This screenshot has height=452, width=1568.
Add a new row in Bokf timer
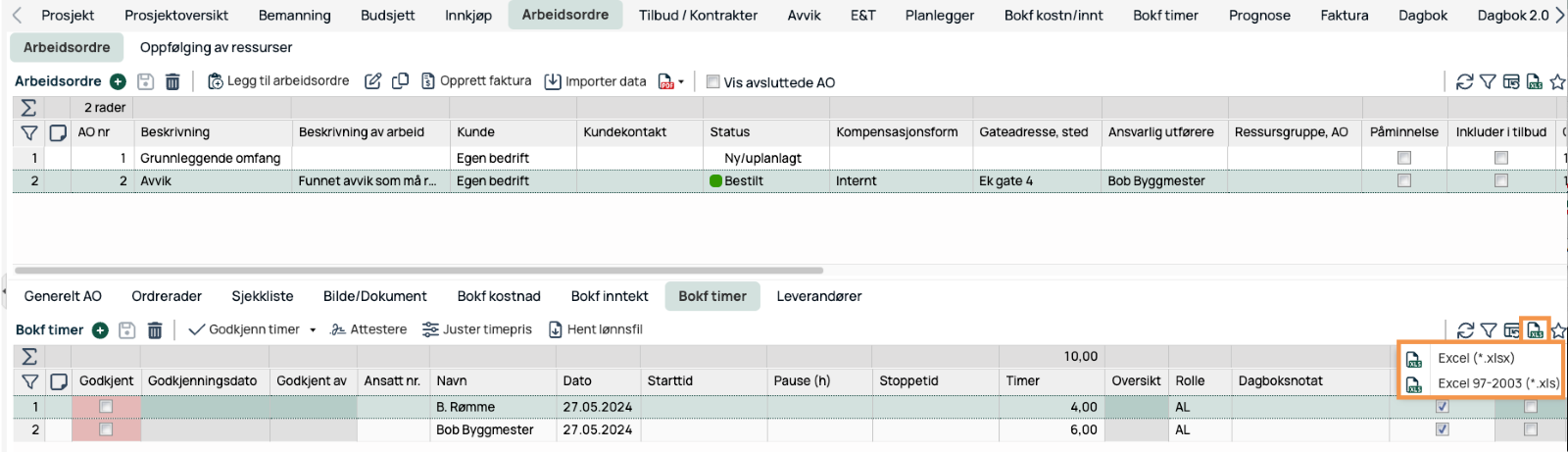pos(100,330)
